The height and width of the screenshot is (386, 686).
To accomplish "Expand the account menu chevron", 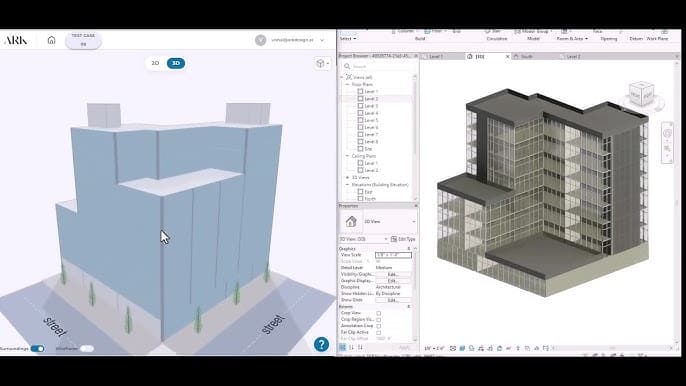I will tap(322, 40).
